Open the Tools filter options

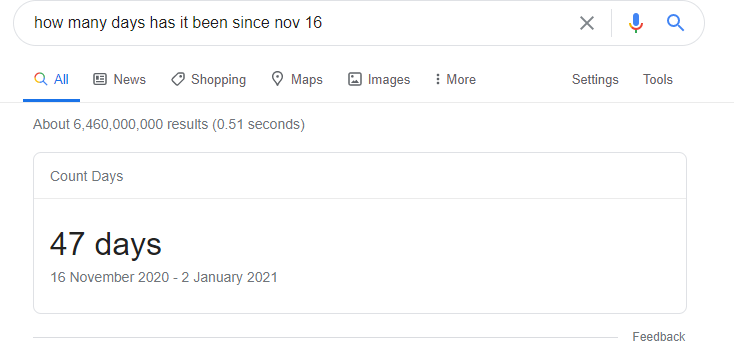click(658, 80)
